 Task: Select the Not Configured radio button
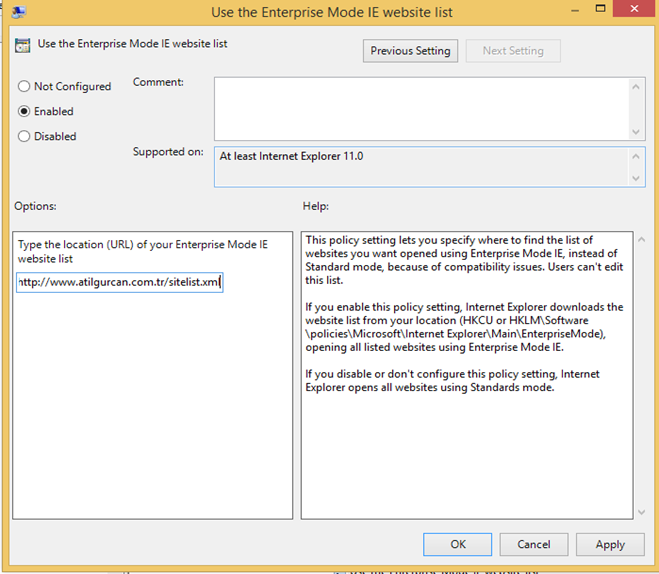(x=24, y=86)
